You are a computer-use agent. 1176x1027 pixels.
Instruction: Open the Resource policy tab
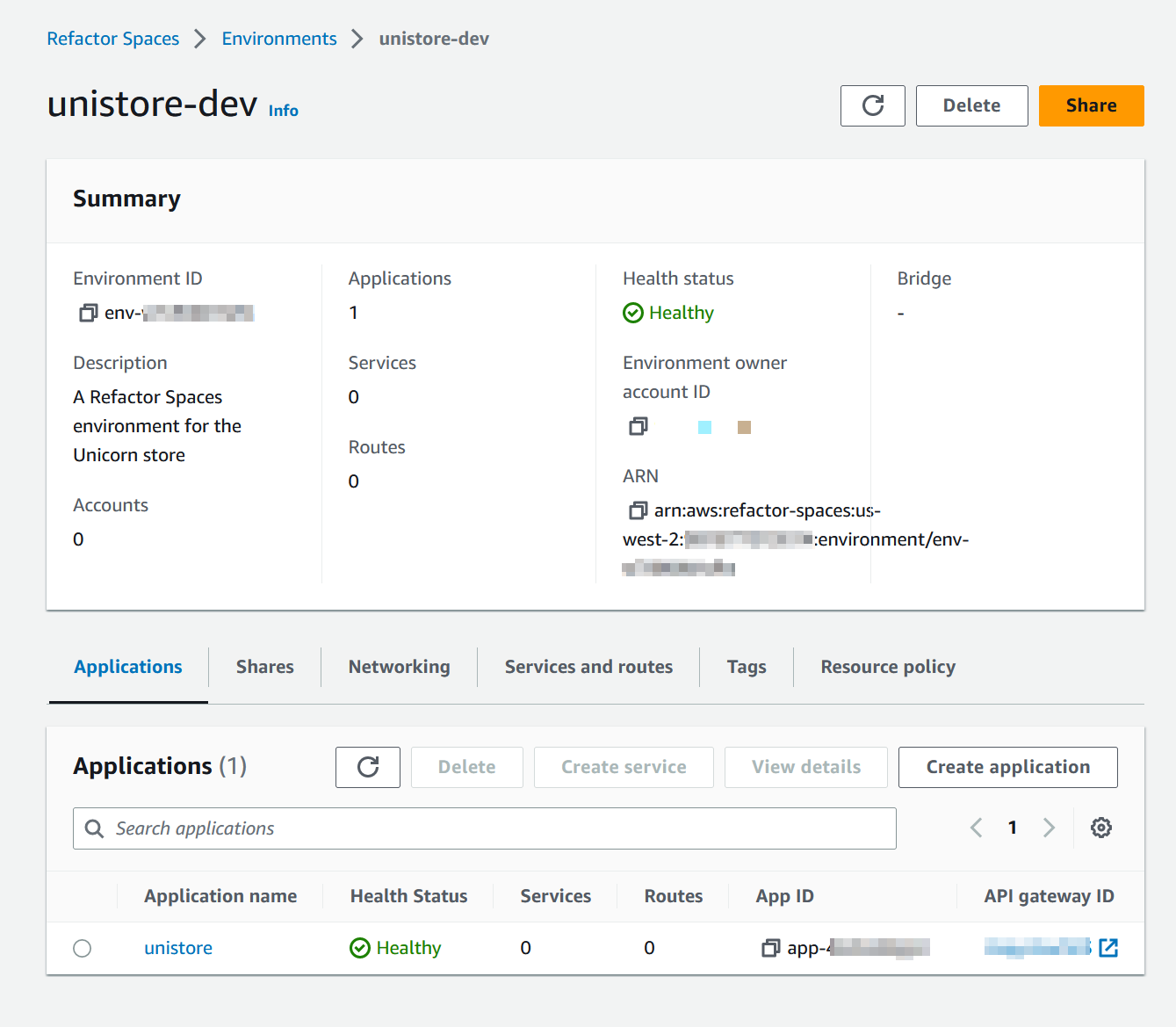[888, 667]
